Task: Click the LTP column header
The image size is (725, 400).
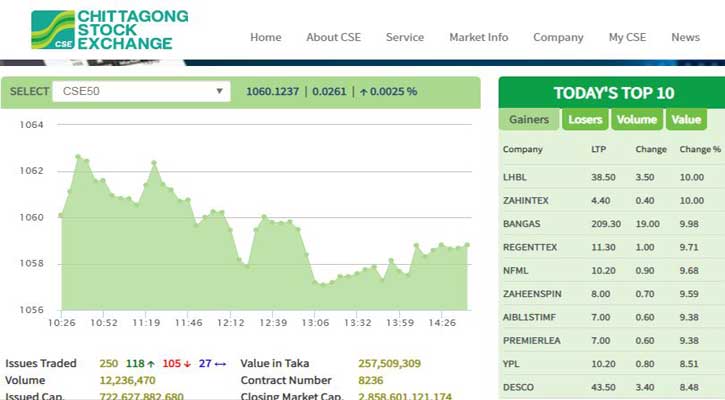Action: pos(598,149)
